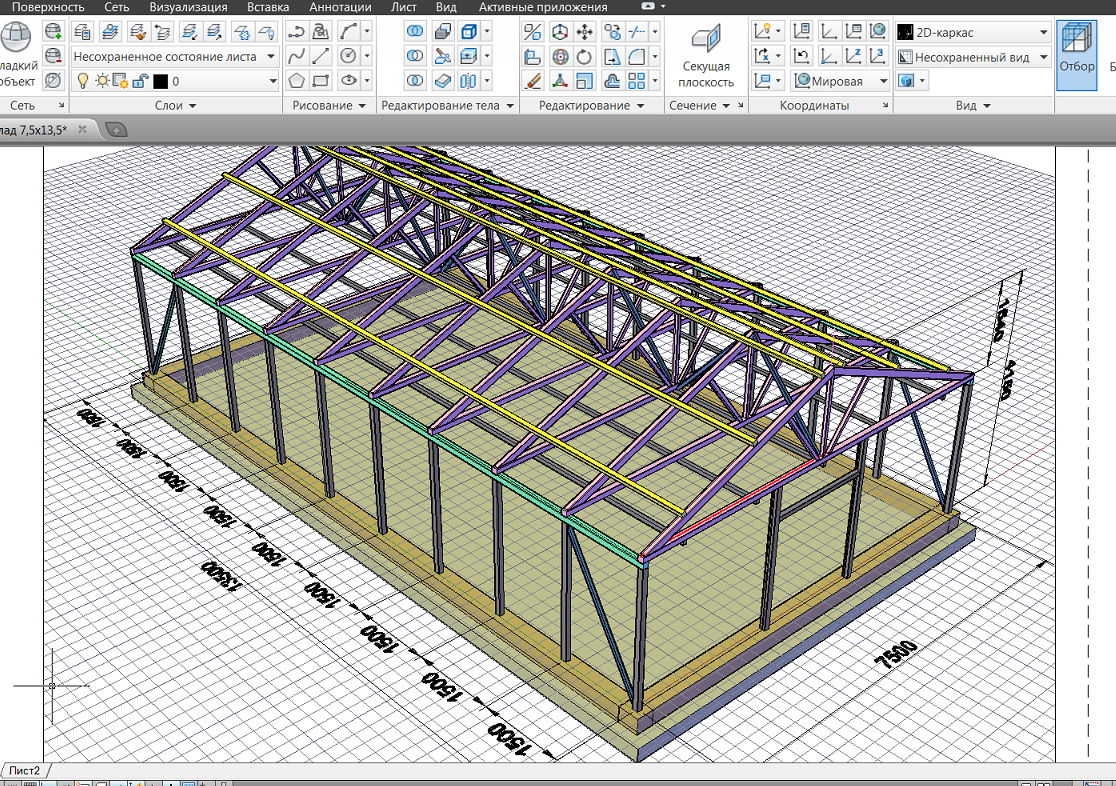1116x786 pixels.
Task: Select the straight line tool
Action: [x=321, y=56]
